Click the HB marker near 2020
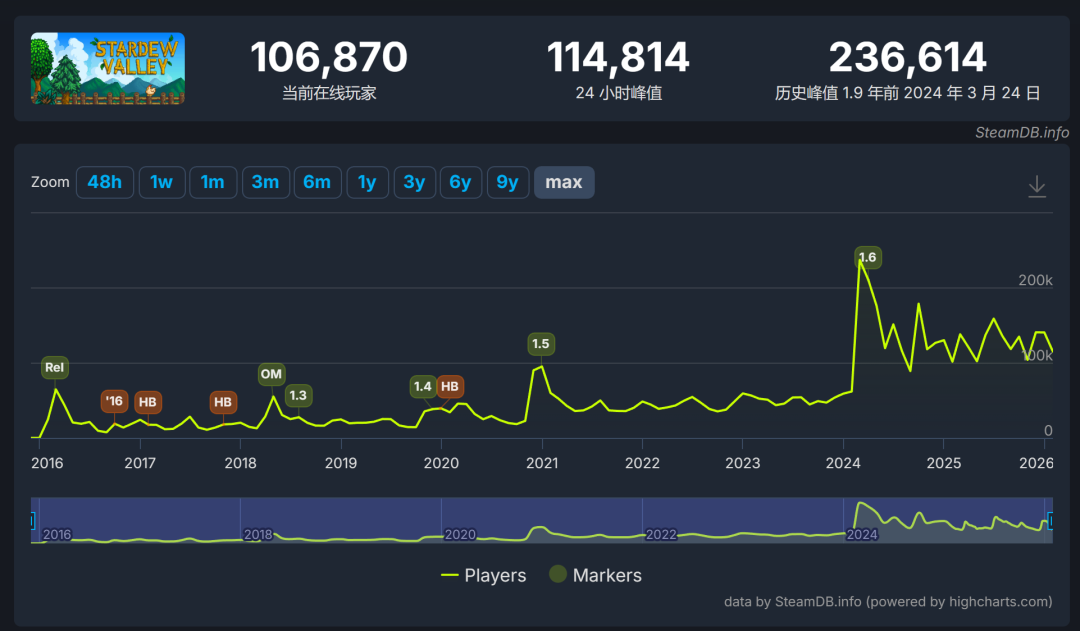Screen dimensions: 1080x631 pos(450,386)
